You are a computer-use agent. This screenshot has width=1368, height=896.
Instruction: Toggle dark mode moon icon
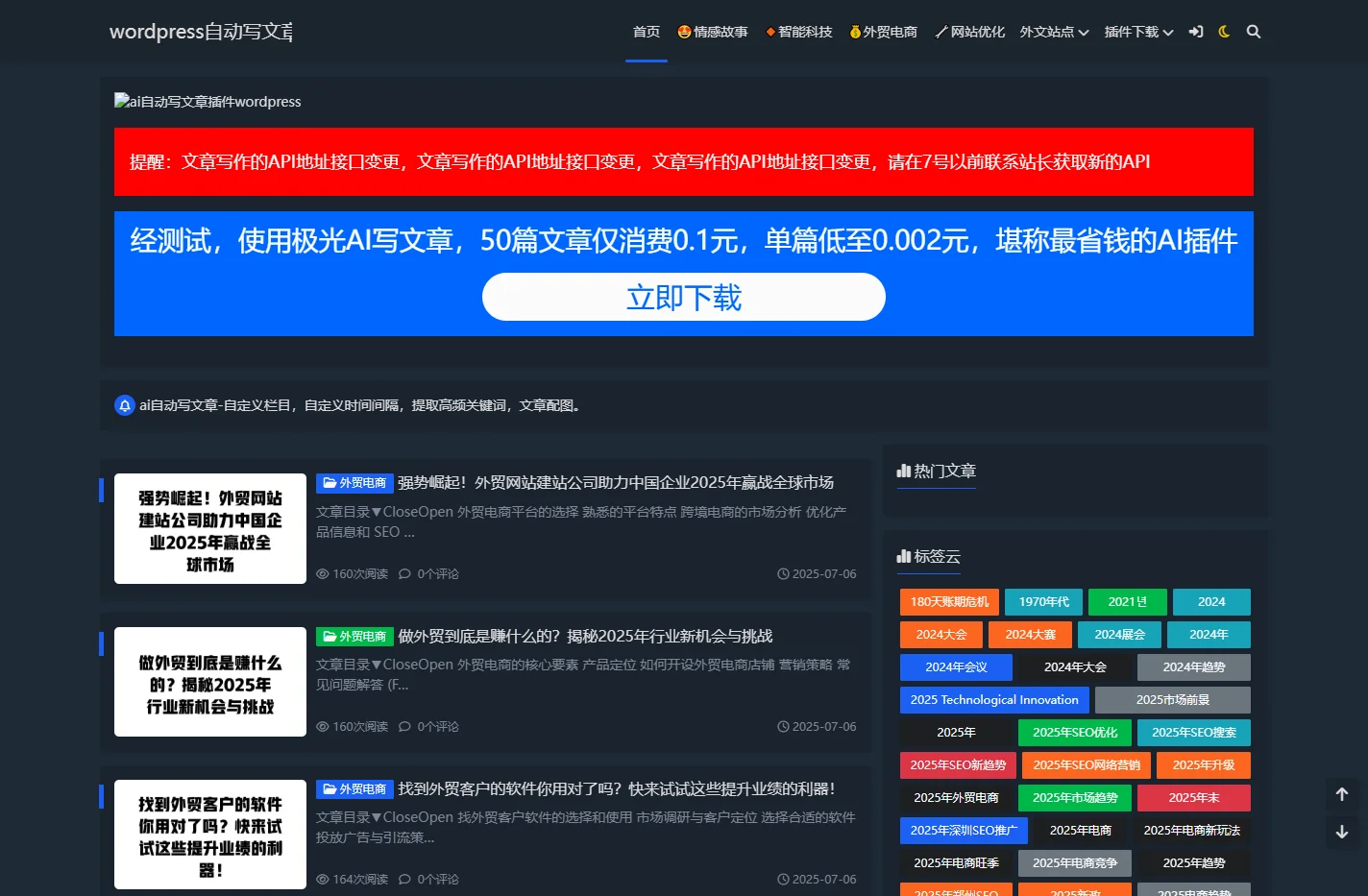(1224, 32)
